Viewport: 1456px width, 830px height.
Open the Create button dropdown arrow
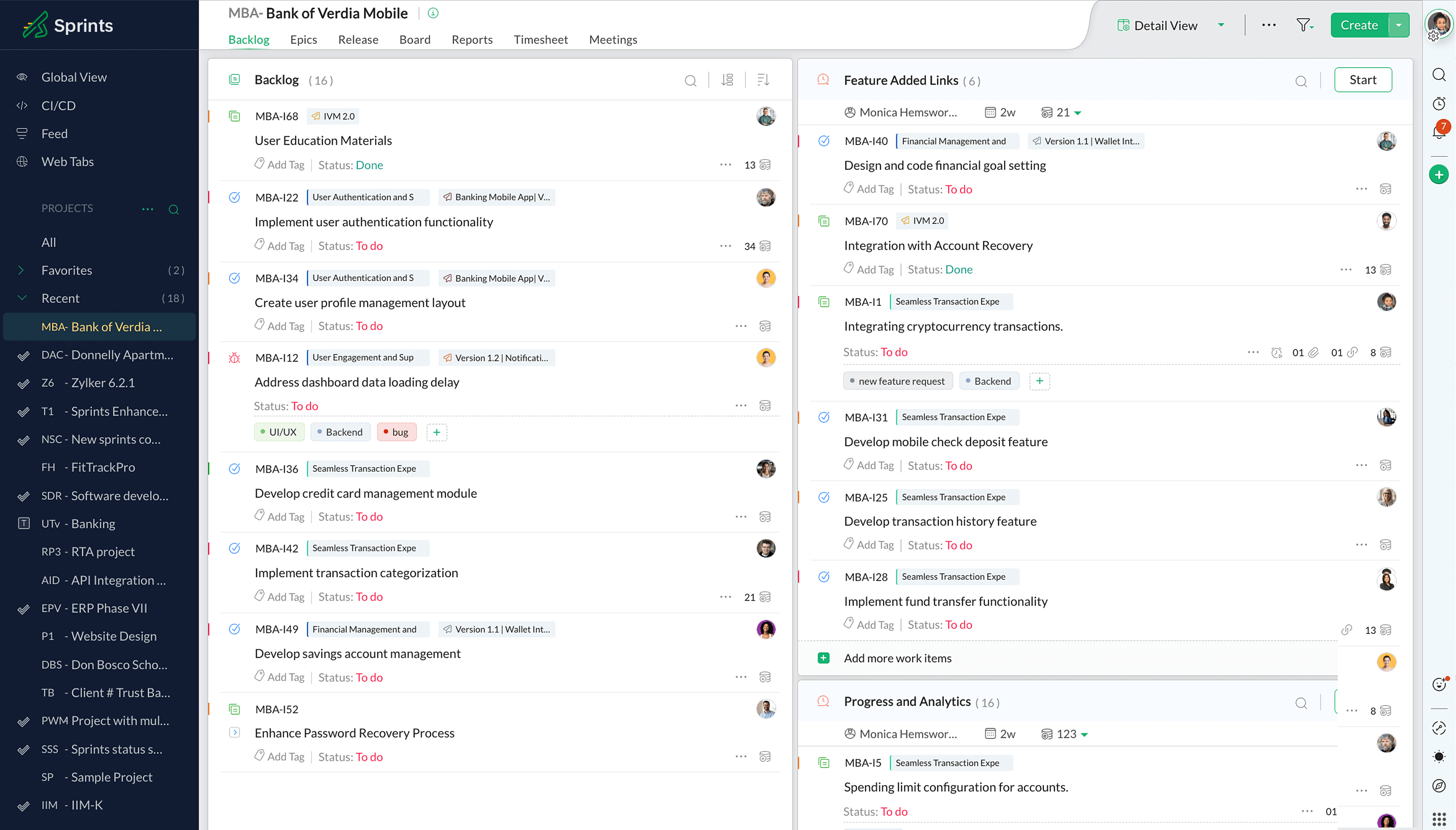point(1398,25)
